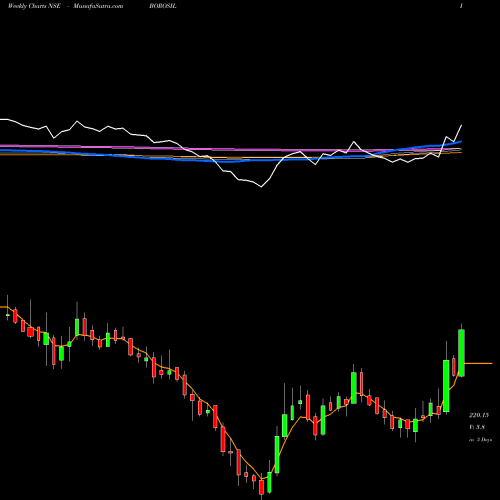Screen dimensions: 500x500
Task: Click the 220.15 price value
Action: point(479,415)
